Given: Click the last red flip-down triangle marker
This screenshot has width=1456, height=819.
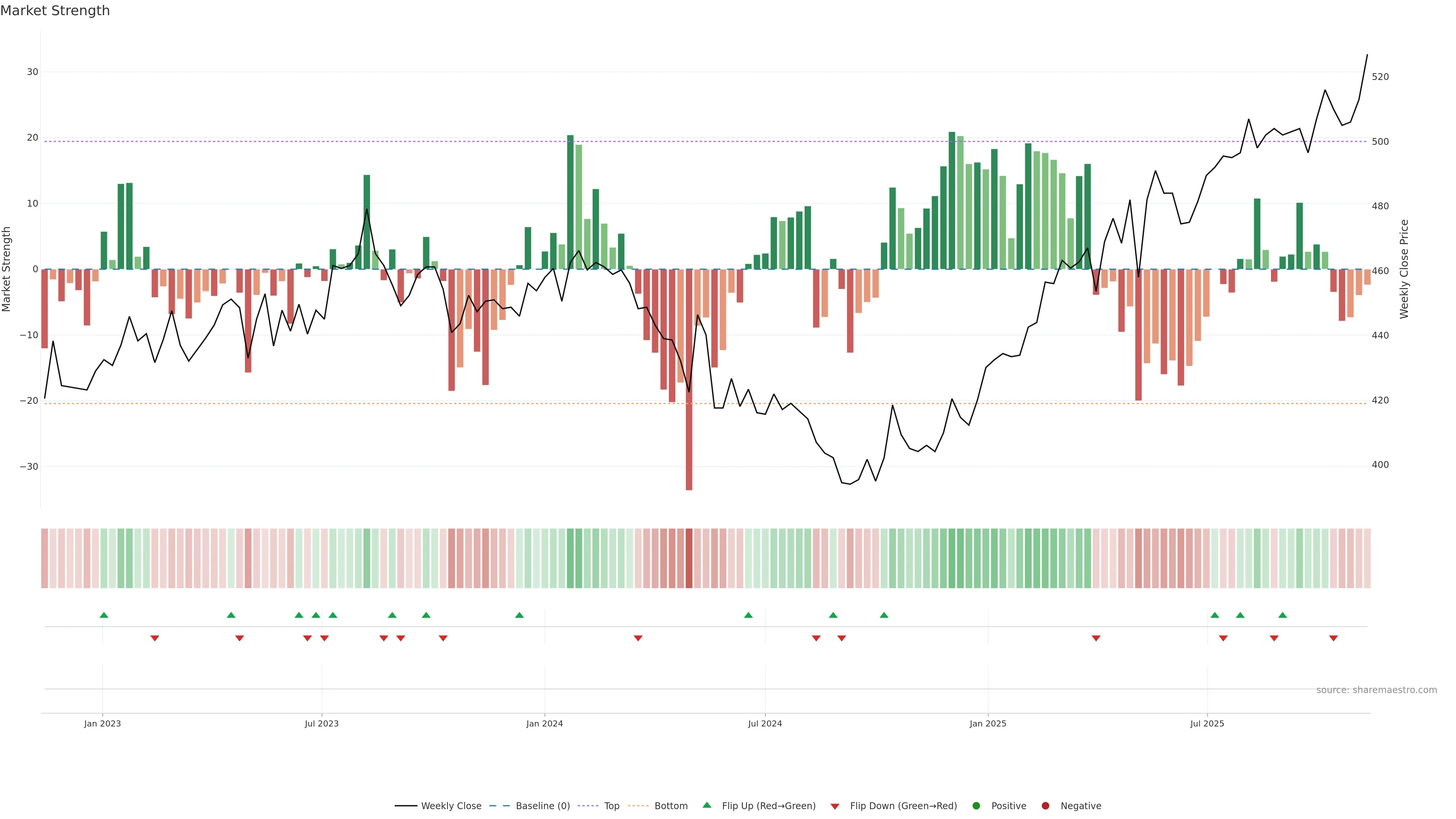Looking at the screenshot, I should (1334, 638).
